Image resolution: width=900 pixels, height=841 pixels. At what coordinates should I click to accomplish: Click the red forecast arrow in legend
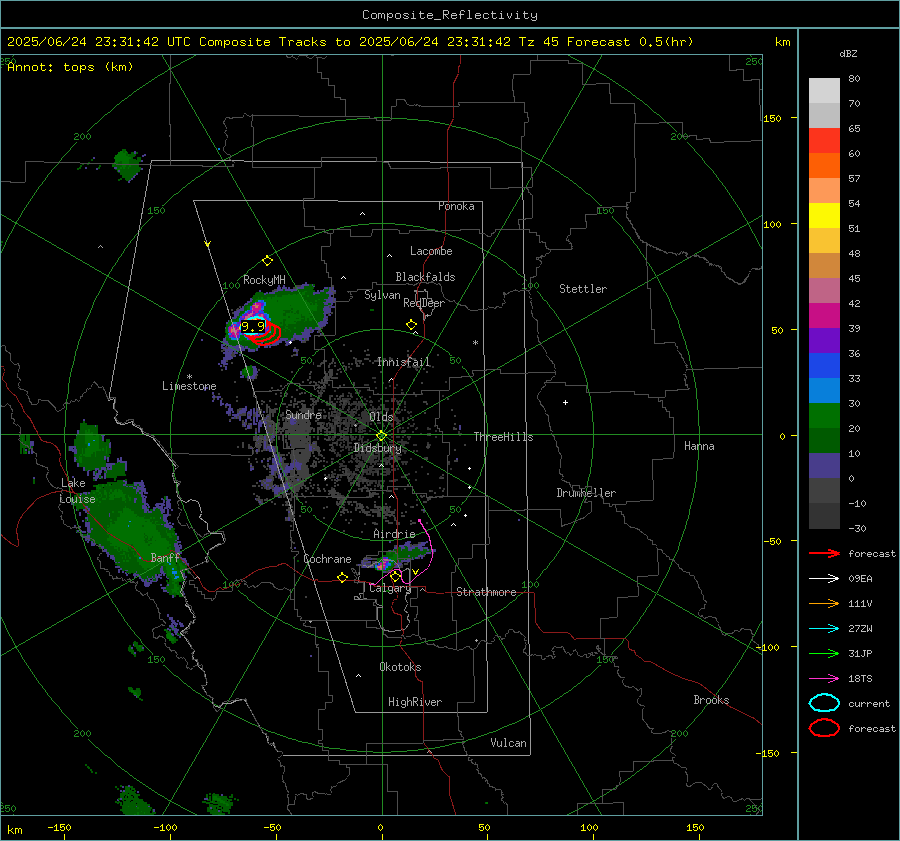pyautogui.click(x=824, y=553)
